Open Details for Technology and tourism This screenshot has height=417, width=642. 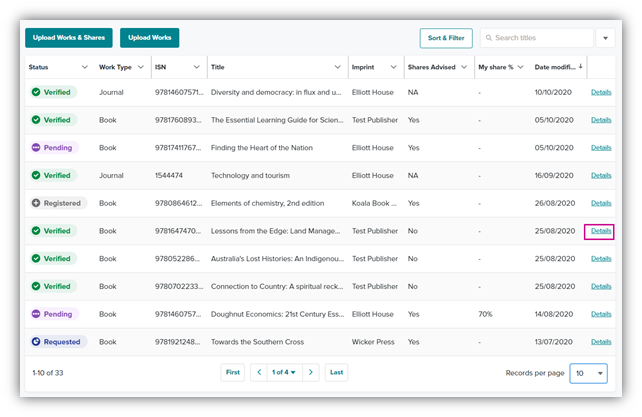[x=601, y=176]
